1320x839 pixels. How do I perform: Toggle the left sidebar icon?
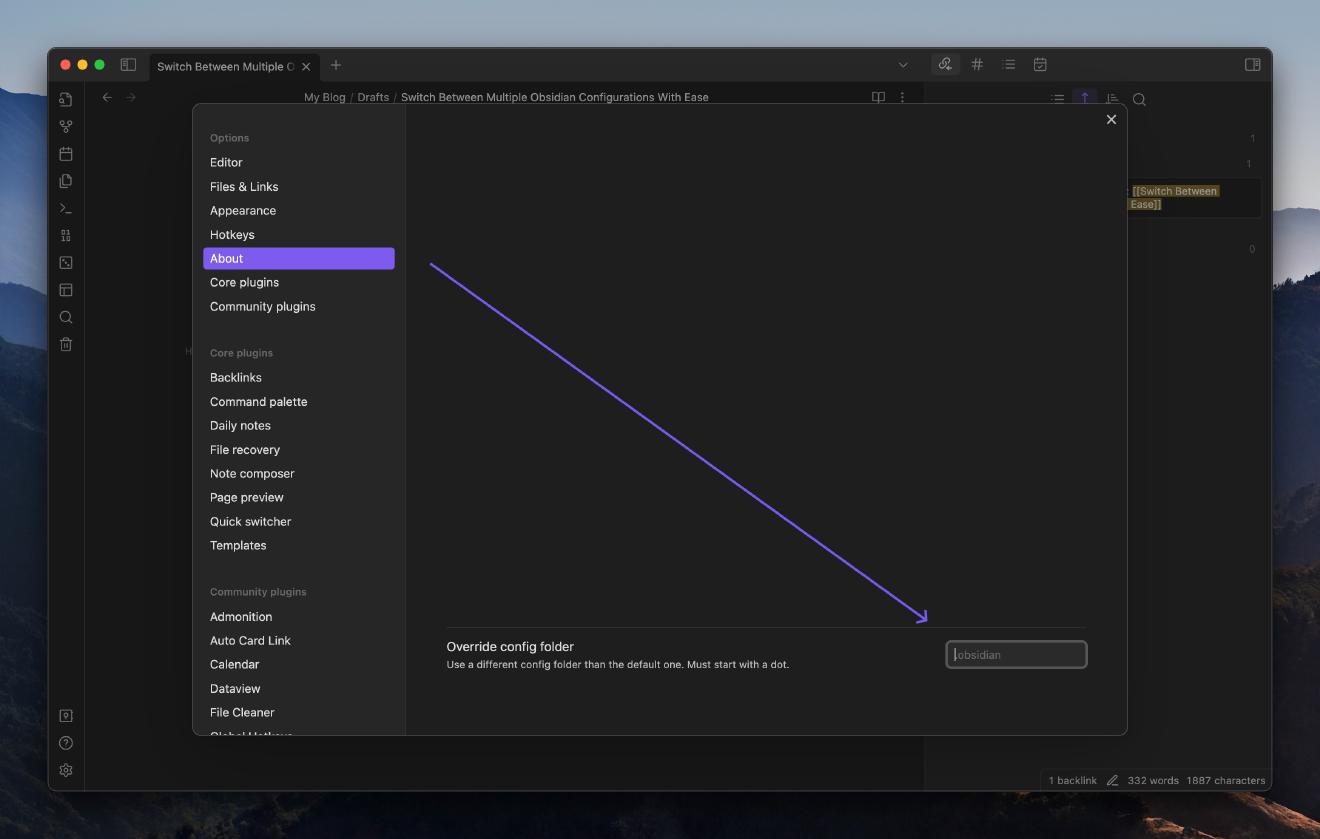pyautogui.click(x=128, y=65)
